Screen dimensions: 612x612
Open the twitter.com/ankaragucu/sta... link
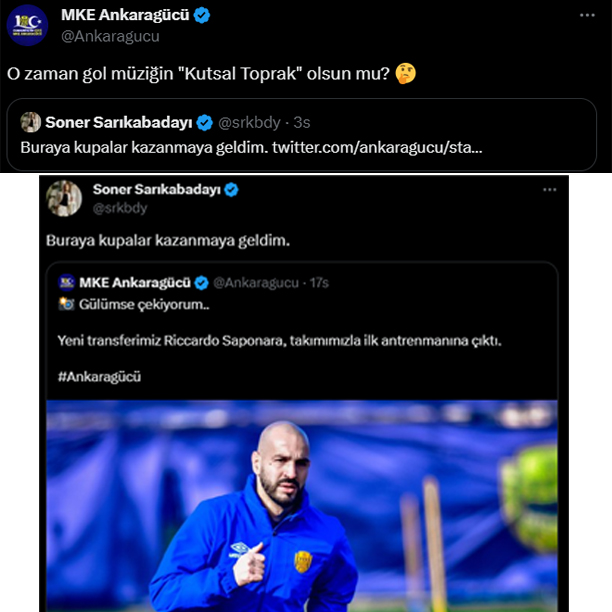coord(379,147)
